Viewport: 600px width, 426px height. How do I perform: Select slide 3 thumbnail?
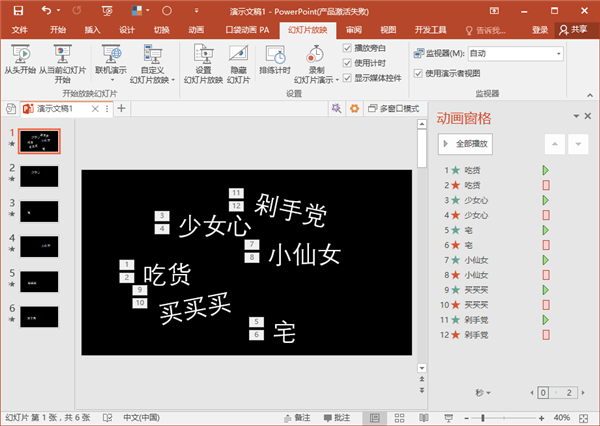click(x=39, y=212)
